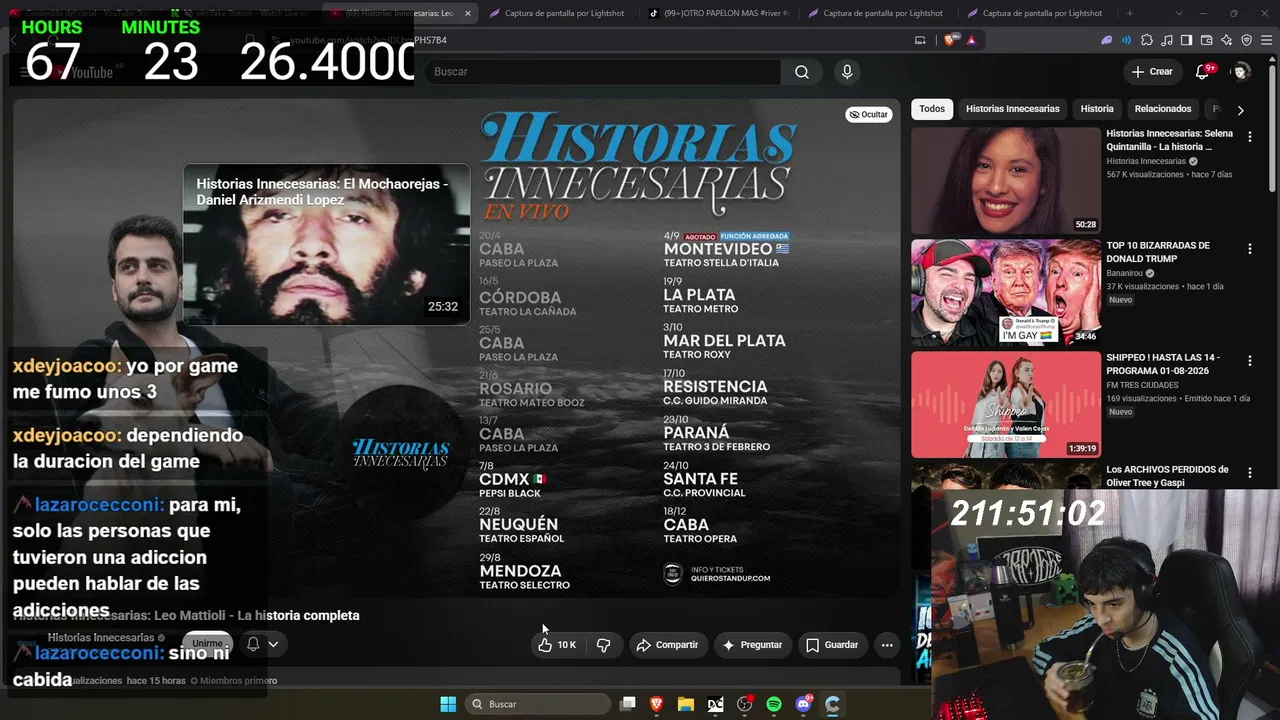Click the install app icon in address bar
The height and width of the screenshot is (720, 1280).
tap(920, 40)
